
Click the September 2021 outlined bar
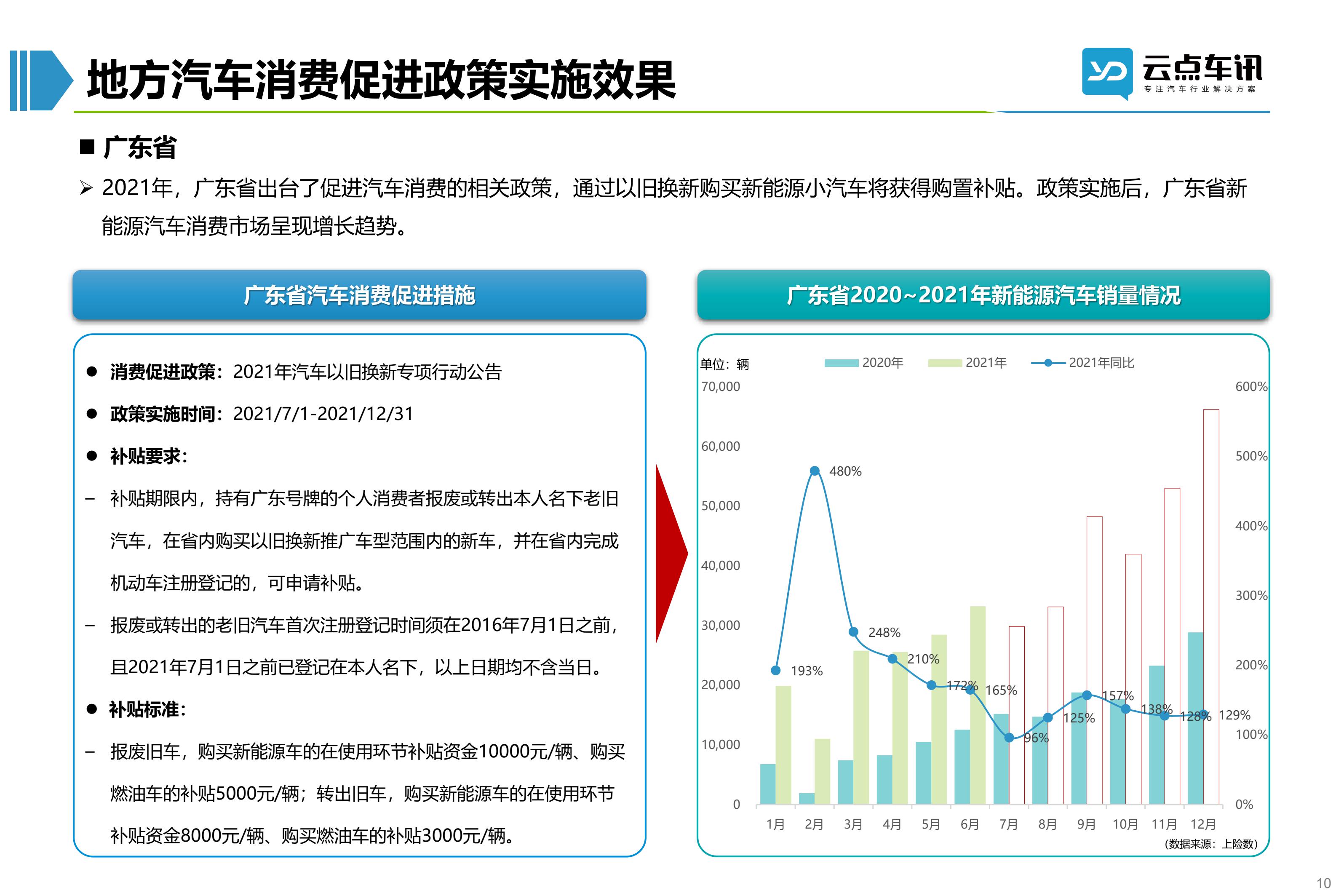coord(1094,661)
